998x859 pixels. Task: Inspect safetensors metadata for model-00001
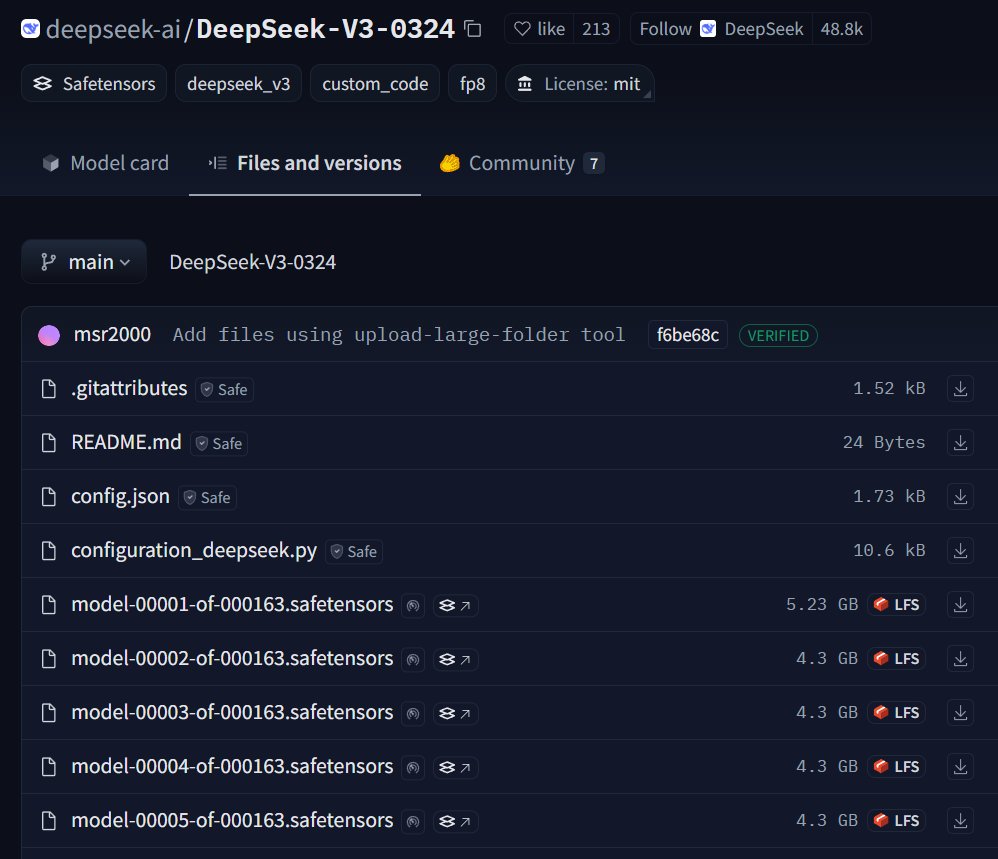(x=456, y=605)
